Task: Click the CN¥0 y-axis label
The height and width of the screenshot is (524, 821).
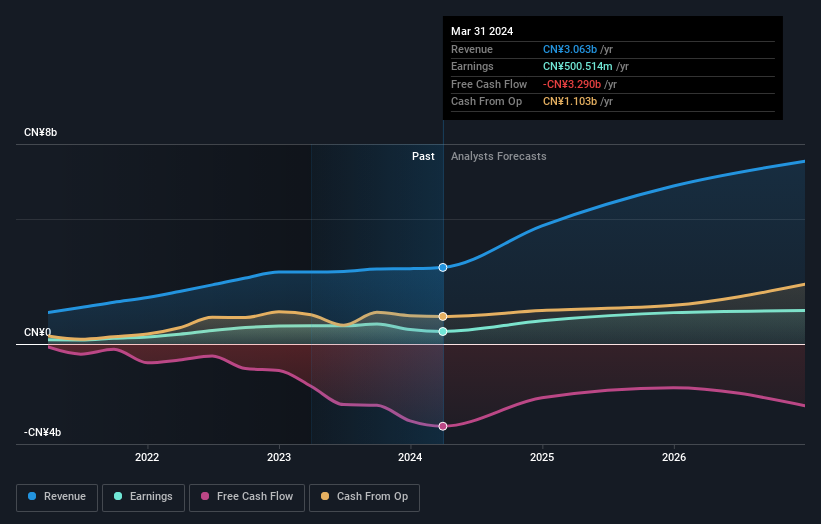Action: (x=37, y=332)
